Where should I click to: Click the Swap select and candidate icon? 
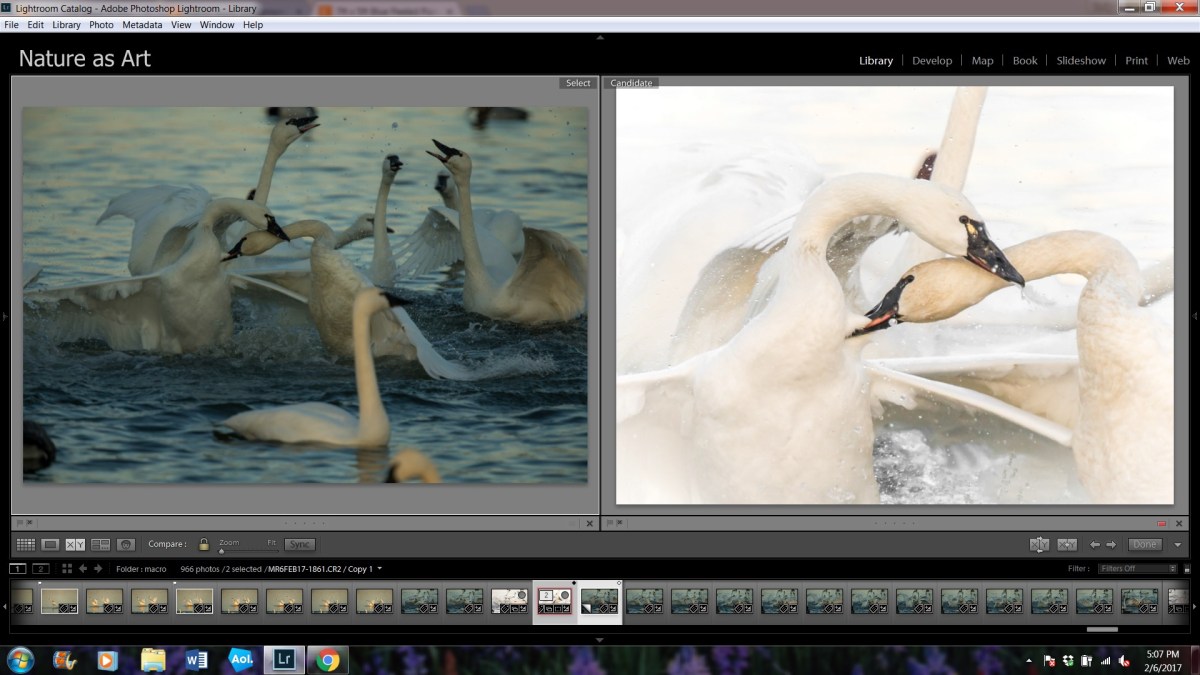coord(1039,545)
